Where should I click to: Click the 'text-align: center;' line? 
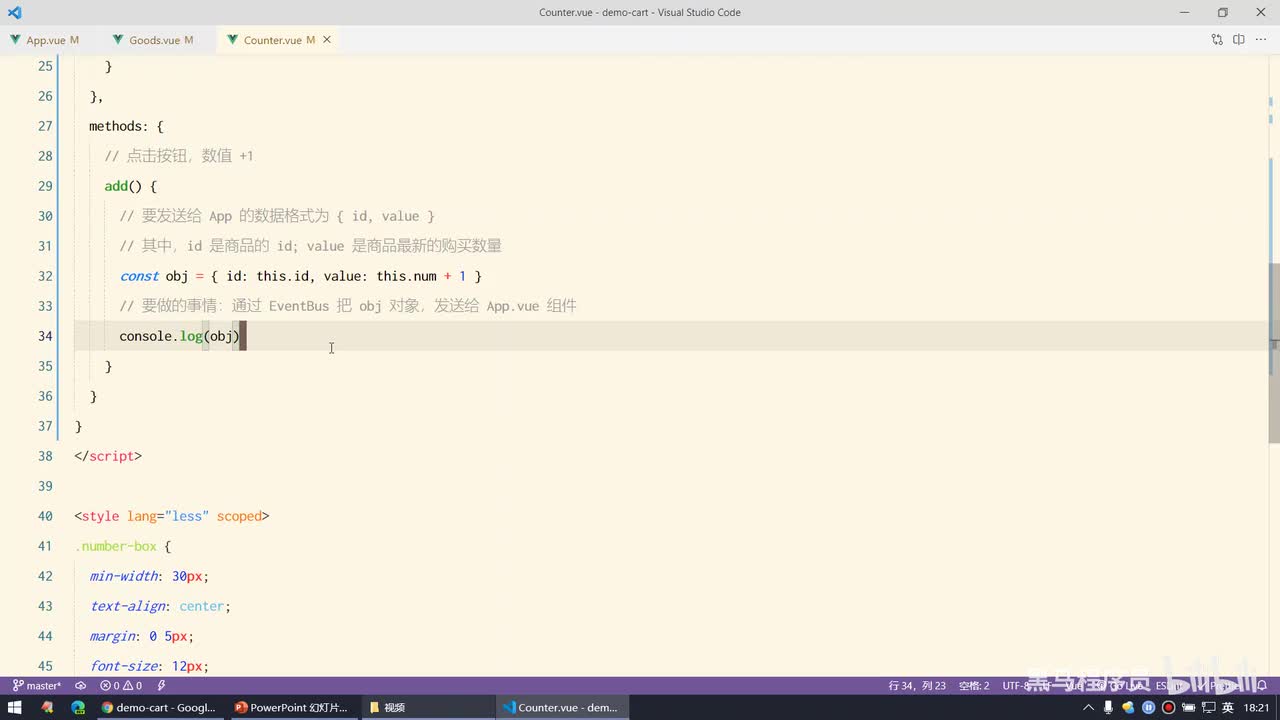tap(160, 606)
